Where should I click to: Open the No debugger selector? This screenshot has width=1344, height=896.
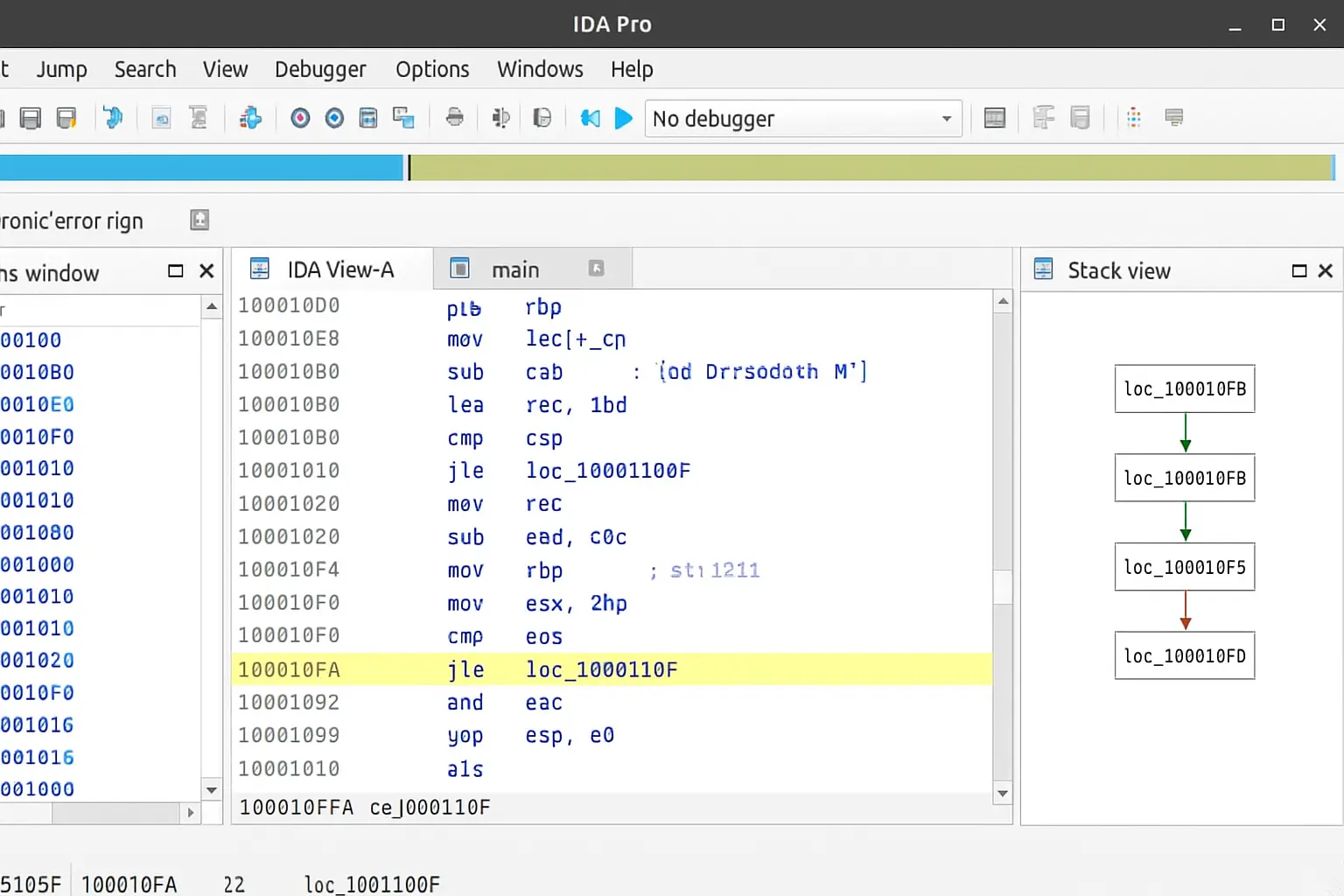(x=801, y=118)
